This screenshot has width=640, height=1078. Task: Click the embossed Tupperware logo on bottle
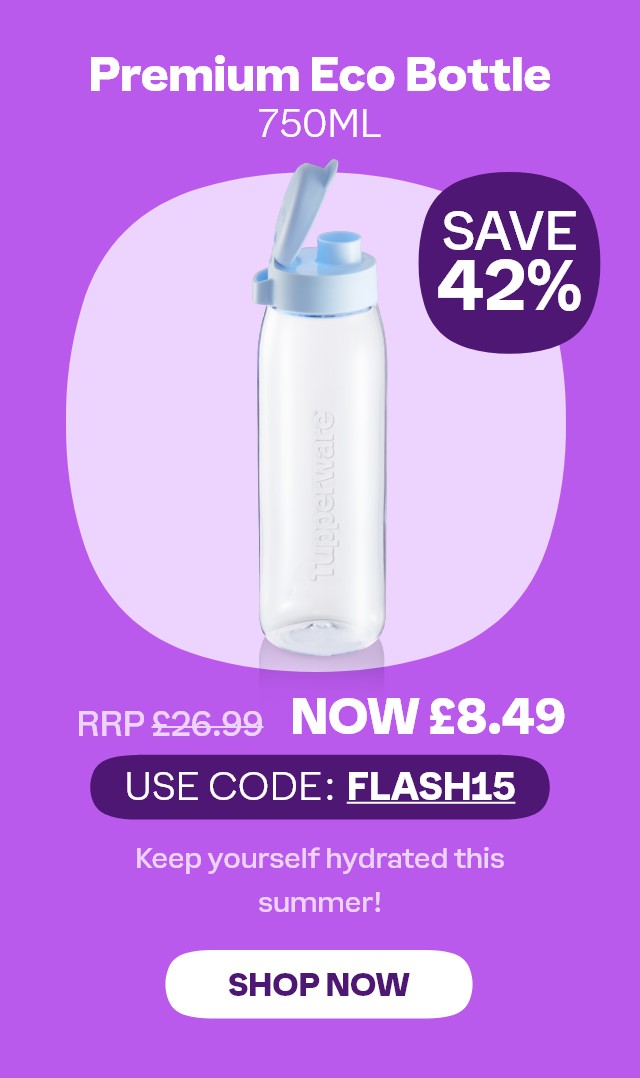[323, 495]
